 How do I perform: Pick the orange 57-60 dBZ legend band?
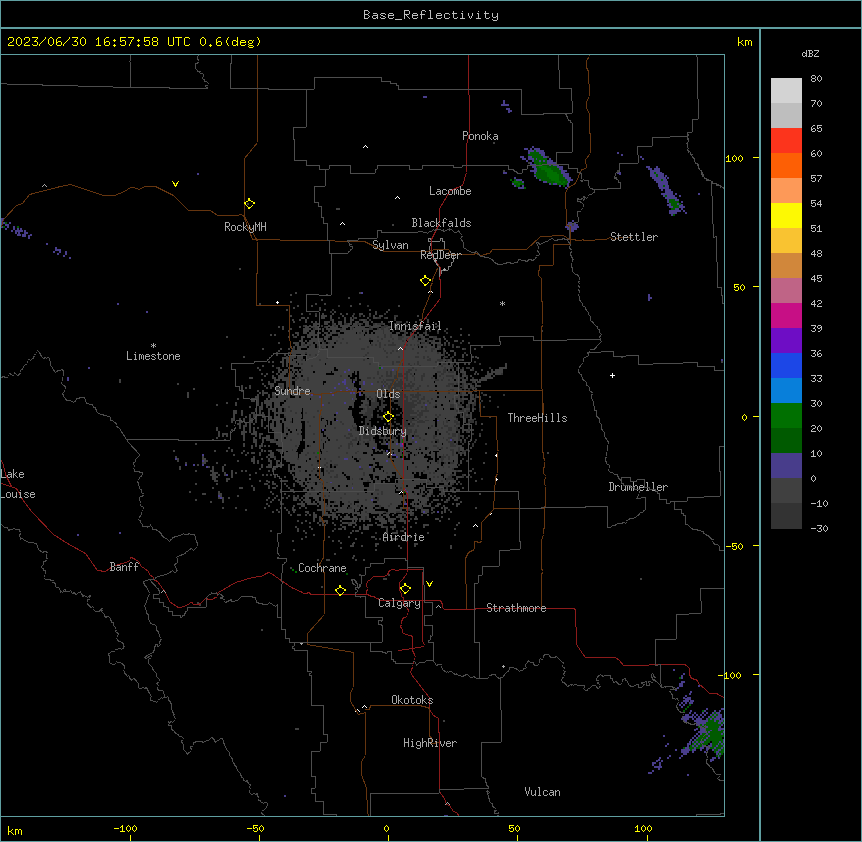786,165
